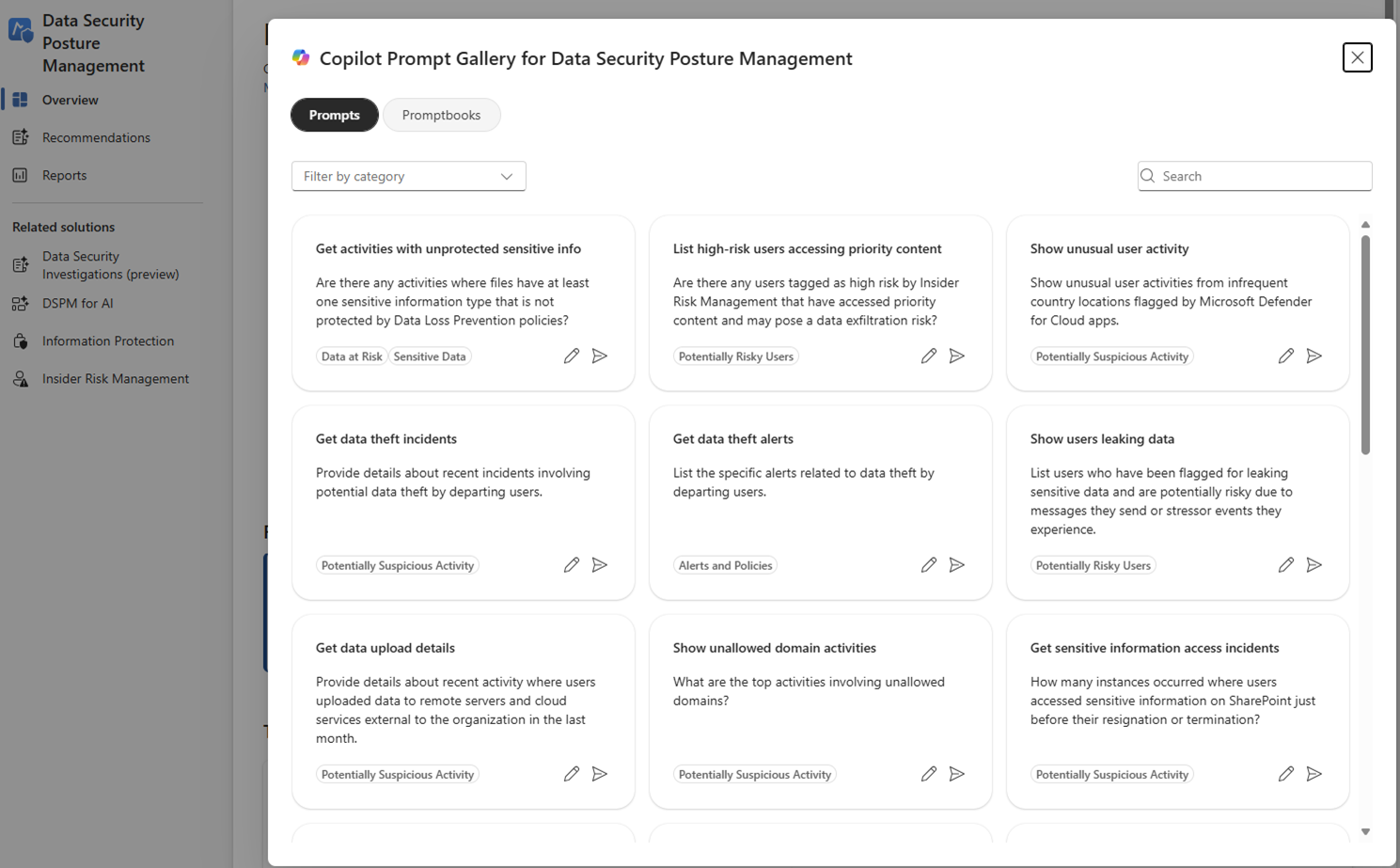
Task: Switch to the Promptbooks tab
Action: 441,115
